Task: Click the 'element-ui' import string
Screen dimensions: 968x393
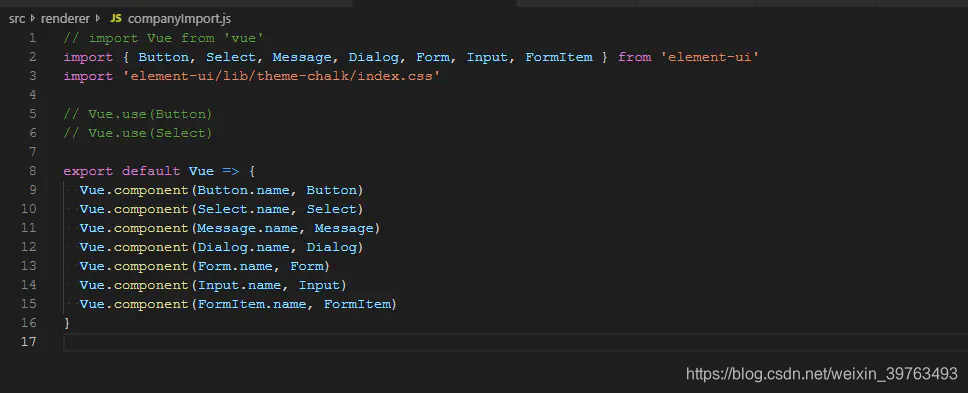Action: pos(710,57)
